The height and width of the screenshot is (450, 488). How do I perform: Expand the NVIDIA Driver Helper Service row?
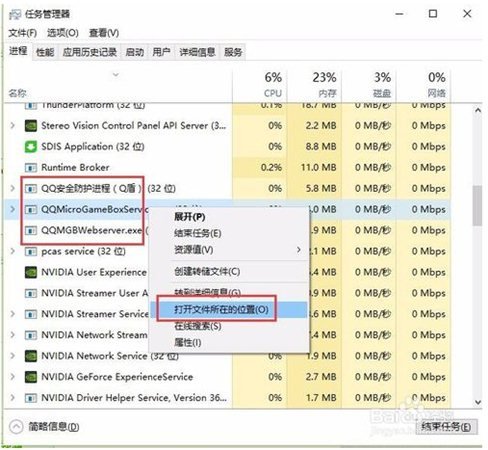pyautogui.click(x=13, y=398)
